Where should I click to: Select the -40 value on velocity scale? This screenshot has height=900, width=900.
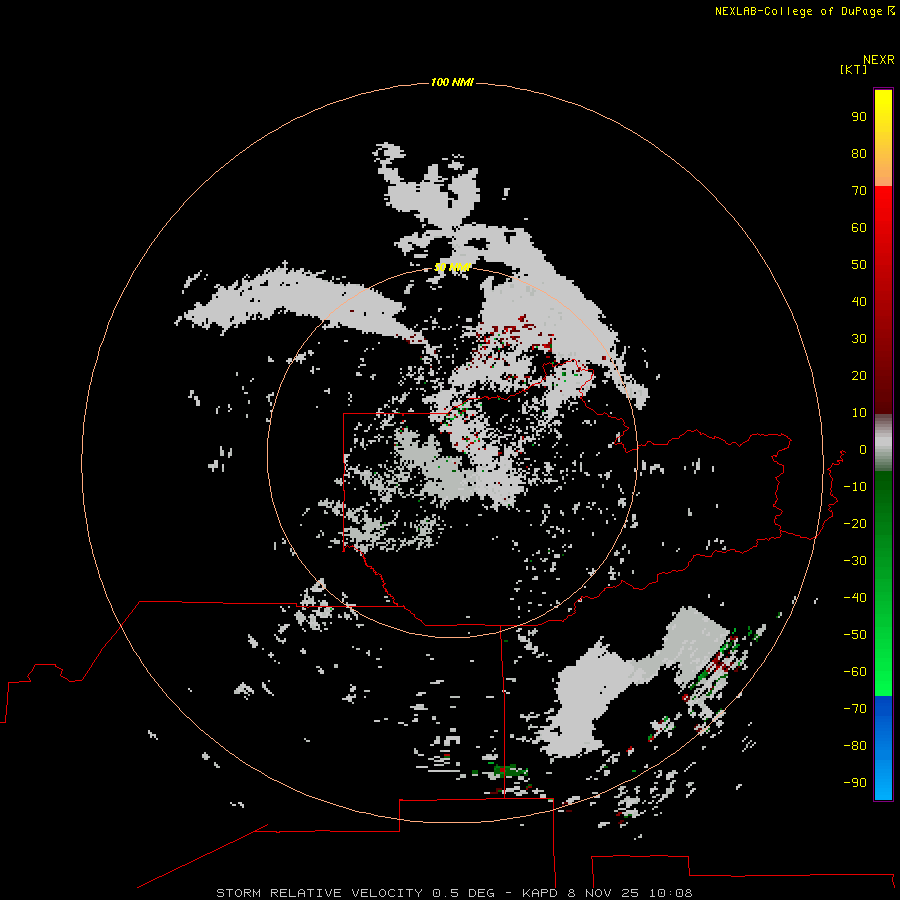point(855,598)
